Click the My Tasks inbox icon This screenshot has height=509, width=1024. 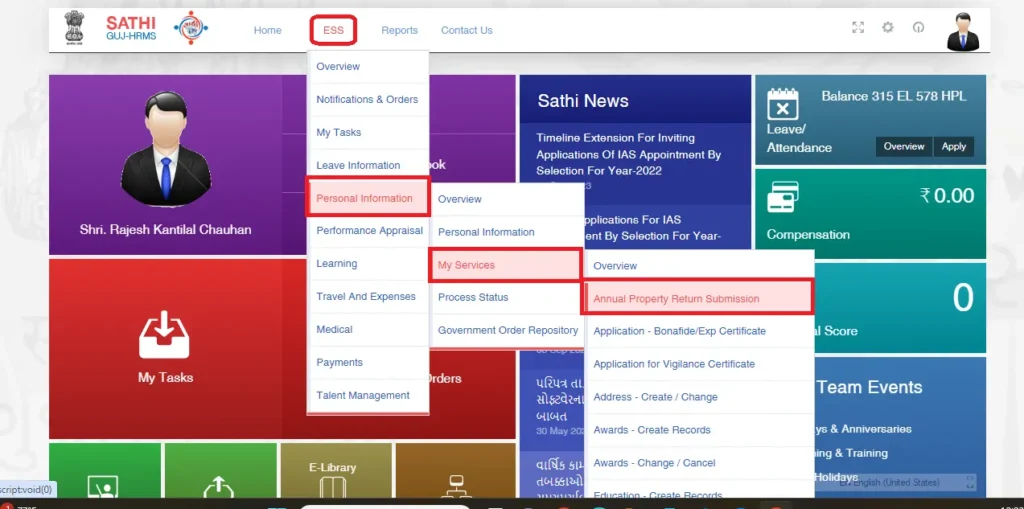[x=165, y=334]
